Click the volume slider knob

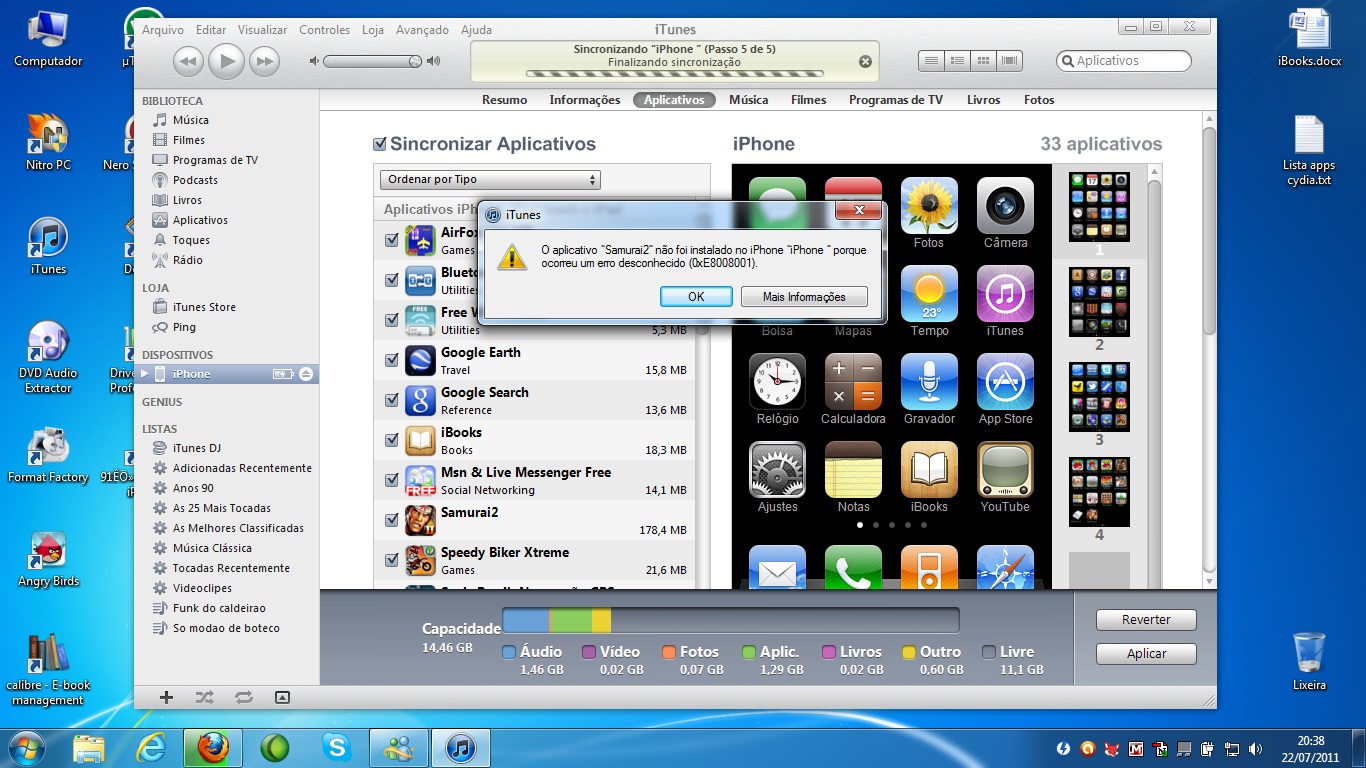pyautogui.click(x=415, y=61)
